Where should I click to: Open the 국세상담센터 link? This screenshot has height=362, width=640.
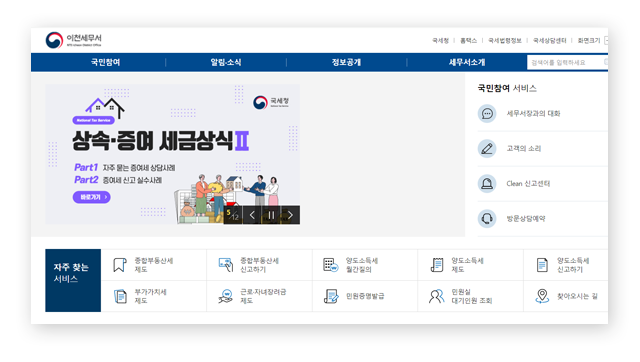pos(549,40)
